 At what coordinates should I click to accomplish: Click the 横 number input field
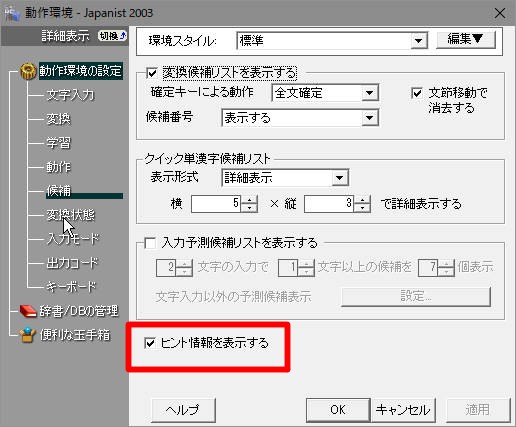[x=217, y=204]
